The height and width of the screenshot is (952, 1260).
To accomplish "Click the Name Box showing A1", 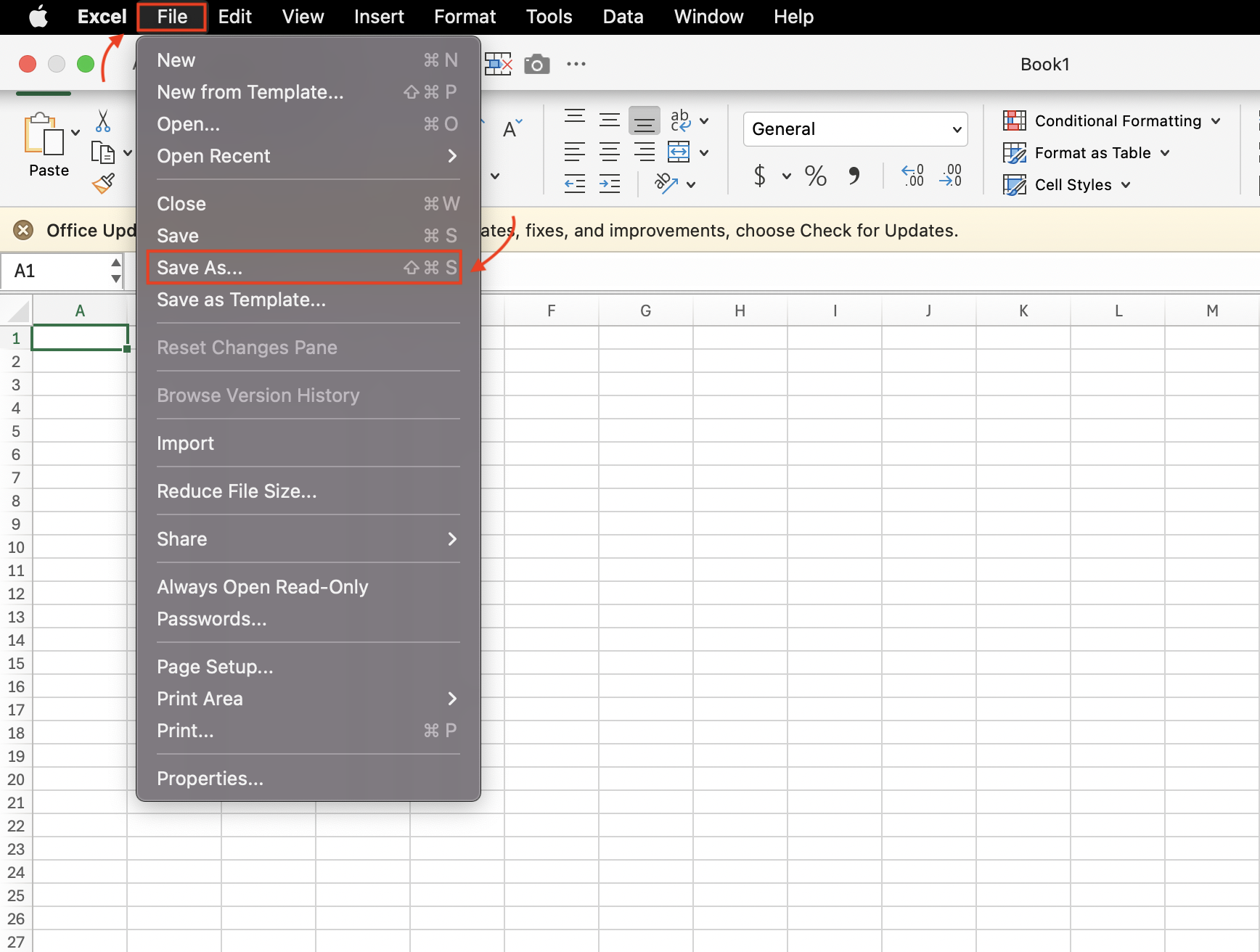I will pos(54,271).
